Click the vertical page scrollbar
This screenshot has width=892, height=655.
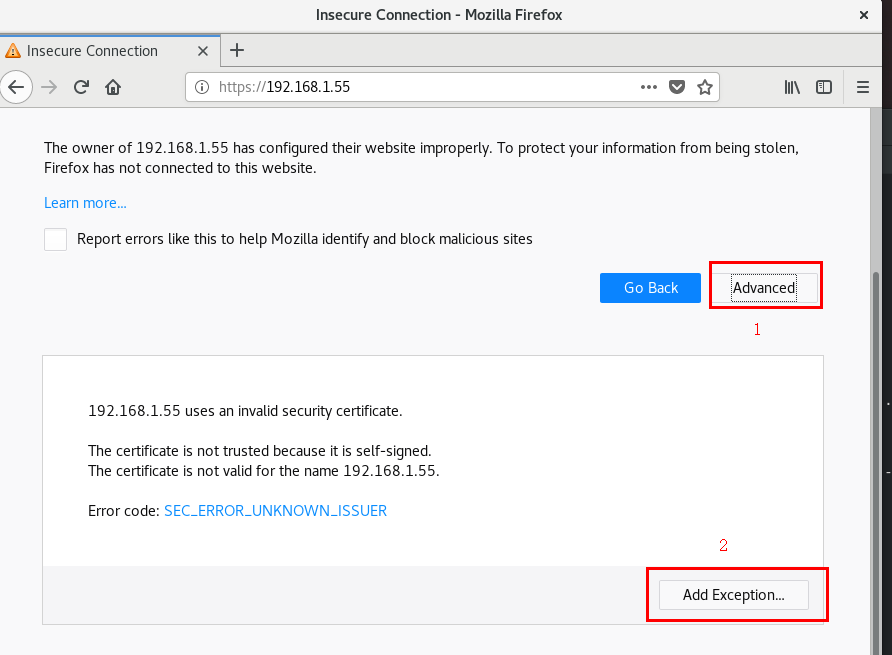click(876, 462)
